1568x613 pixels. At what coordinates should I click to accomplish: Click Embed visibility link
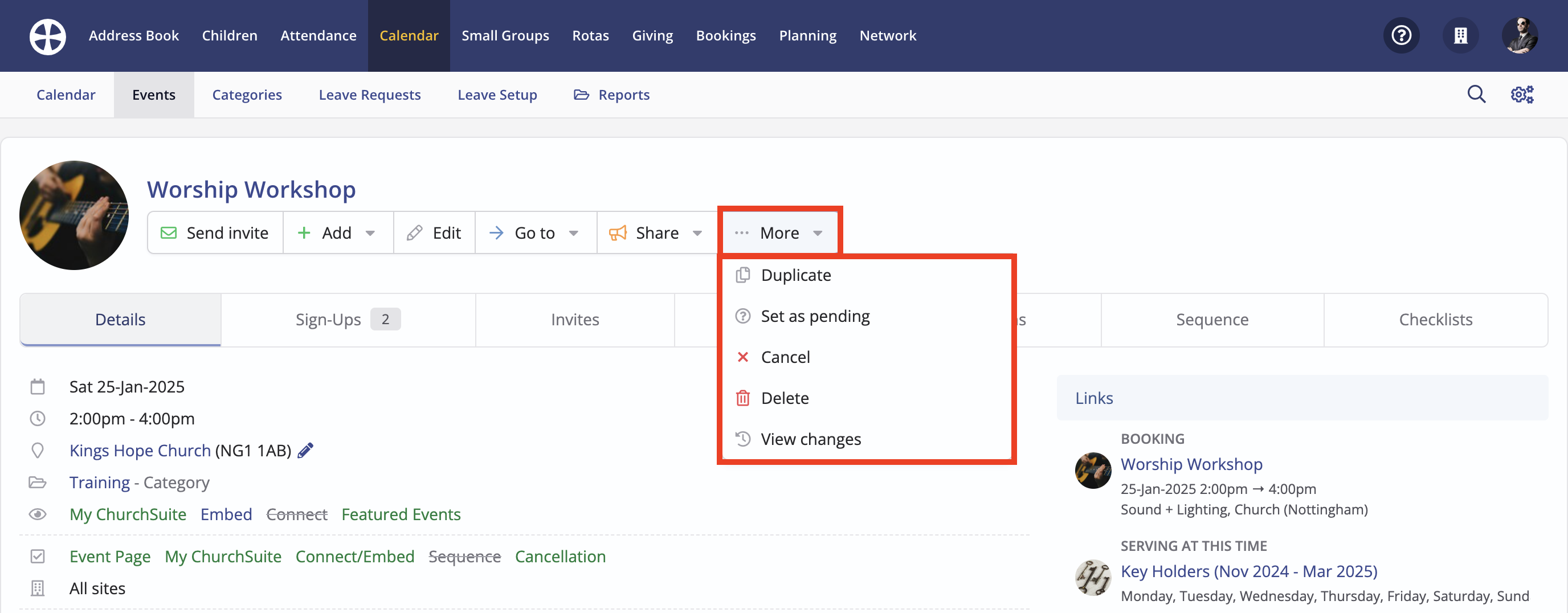(226, 514)
